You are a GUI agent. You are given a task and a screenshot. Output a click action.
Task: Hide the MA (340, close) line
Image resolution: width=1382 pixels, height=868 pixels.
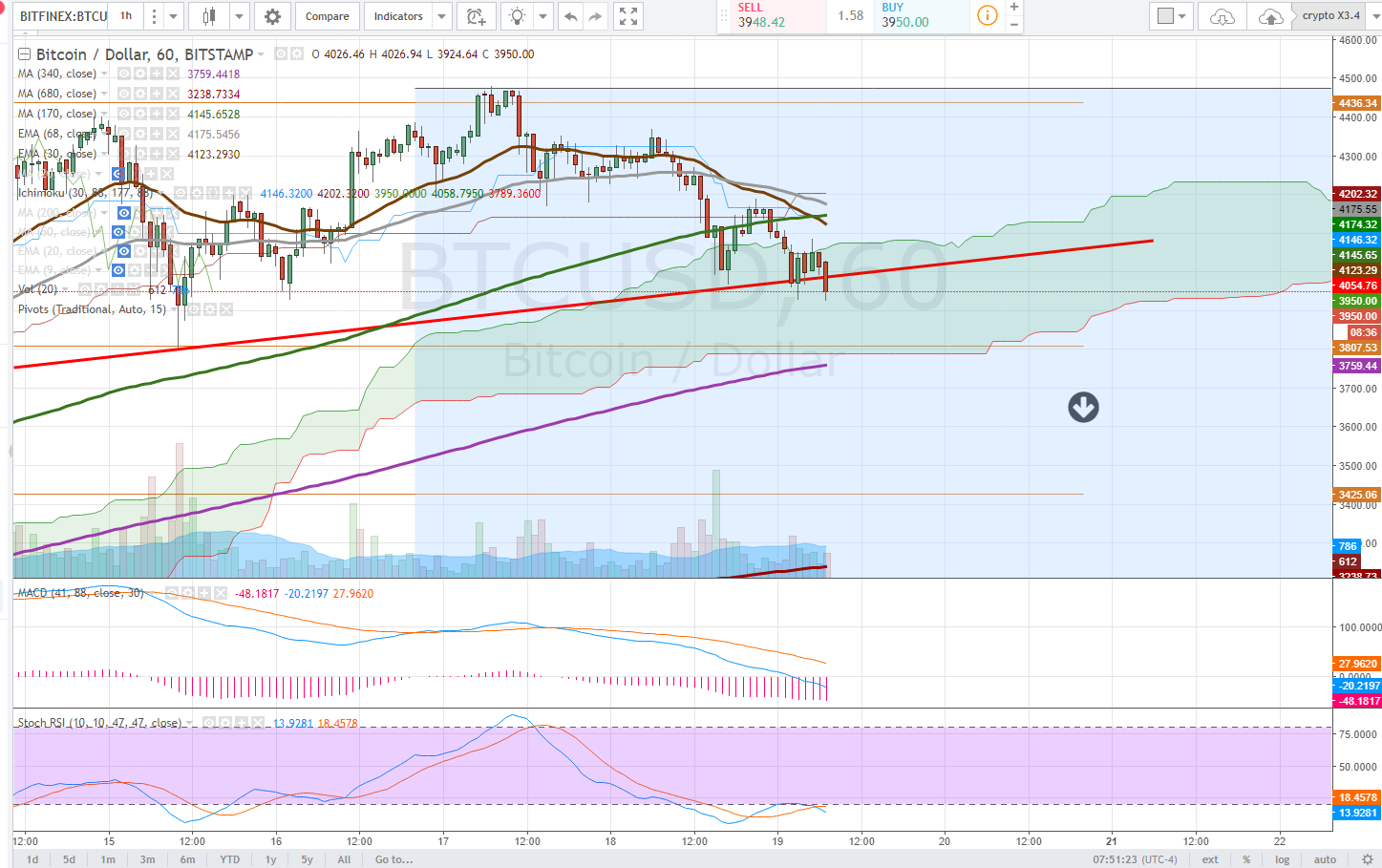pyautogui.click(x=124, y=74)
